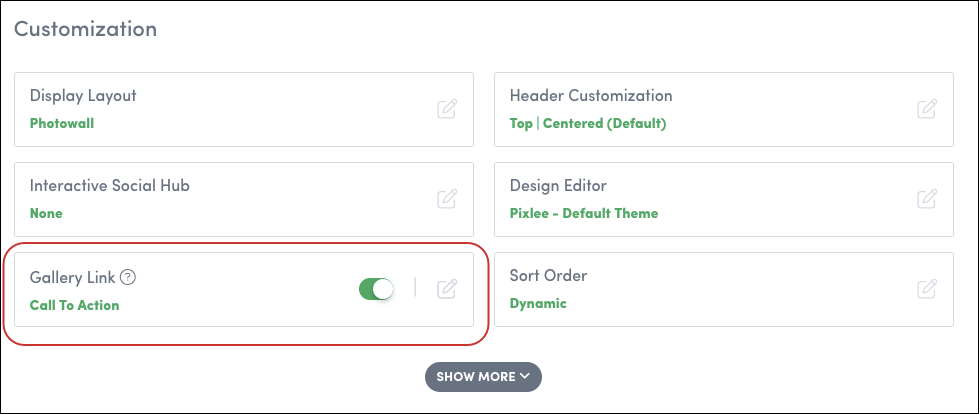Click the Design Editor card title
The width and height of the screenshot is (979, 414).
click(558, 186)
